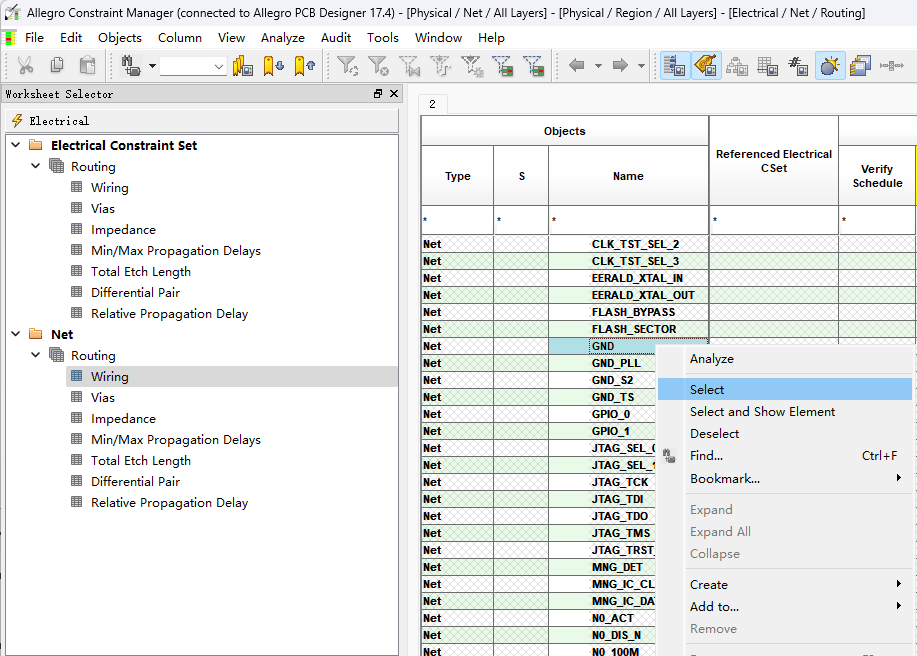Collapse Routing under the Net folder

click(36, 355)
